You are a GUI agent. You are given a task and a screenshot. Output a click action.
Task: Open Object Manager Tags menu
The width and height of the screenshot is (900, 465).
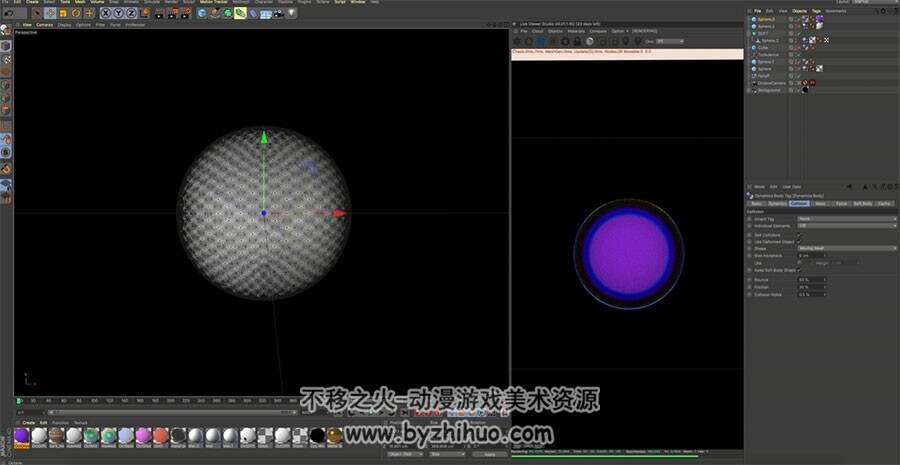(816, 11)
